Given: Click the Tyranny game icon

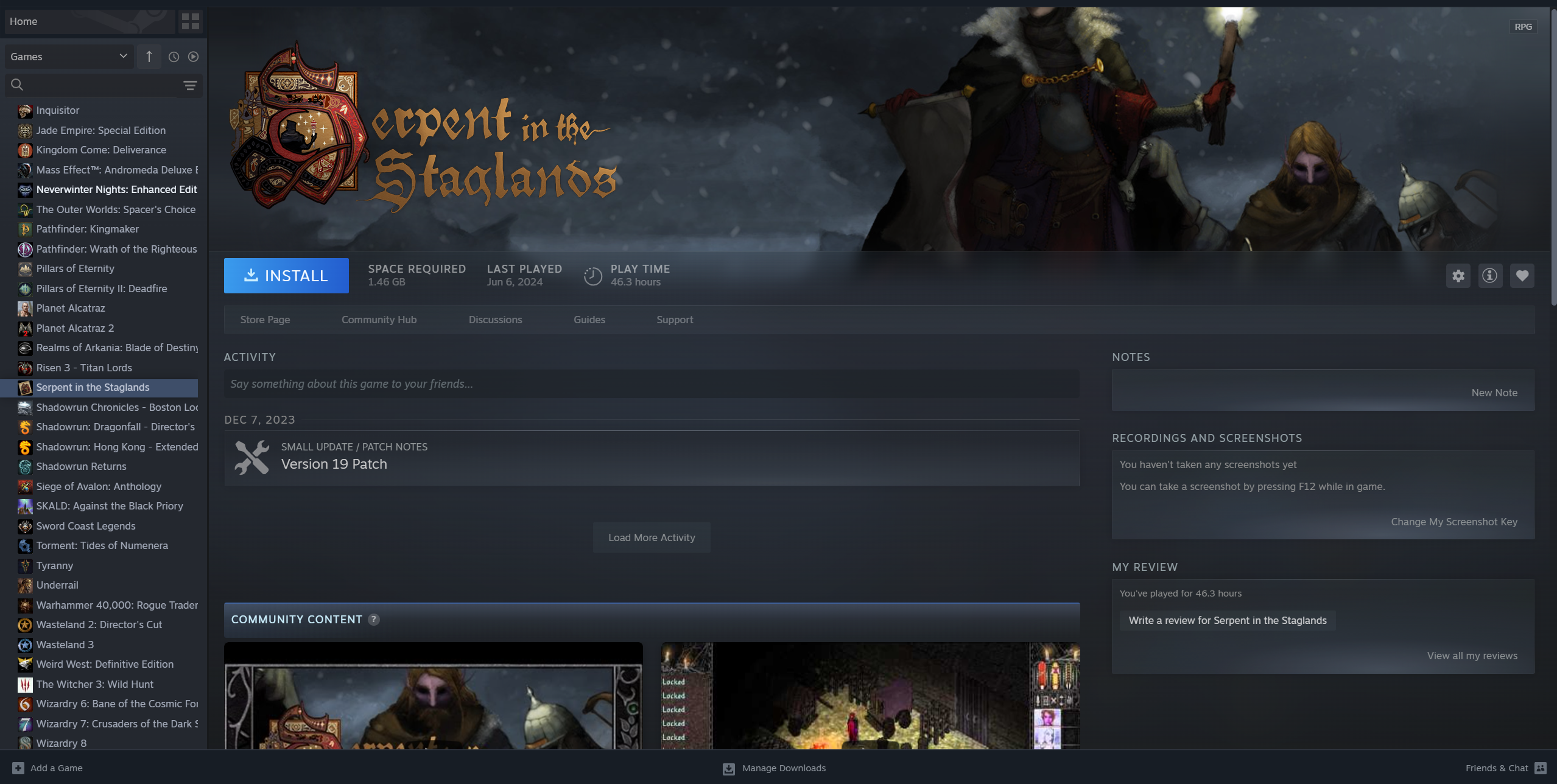Looking at the screenshot, I should (x=25, y=566).
